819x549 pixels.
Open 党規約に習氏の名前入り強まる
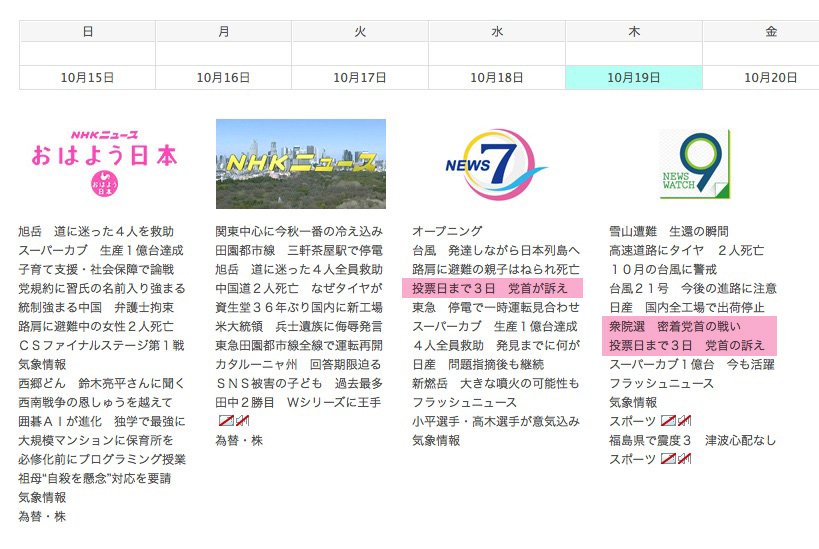[x=102, y=288]
